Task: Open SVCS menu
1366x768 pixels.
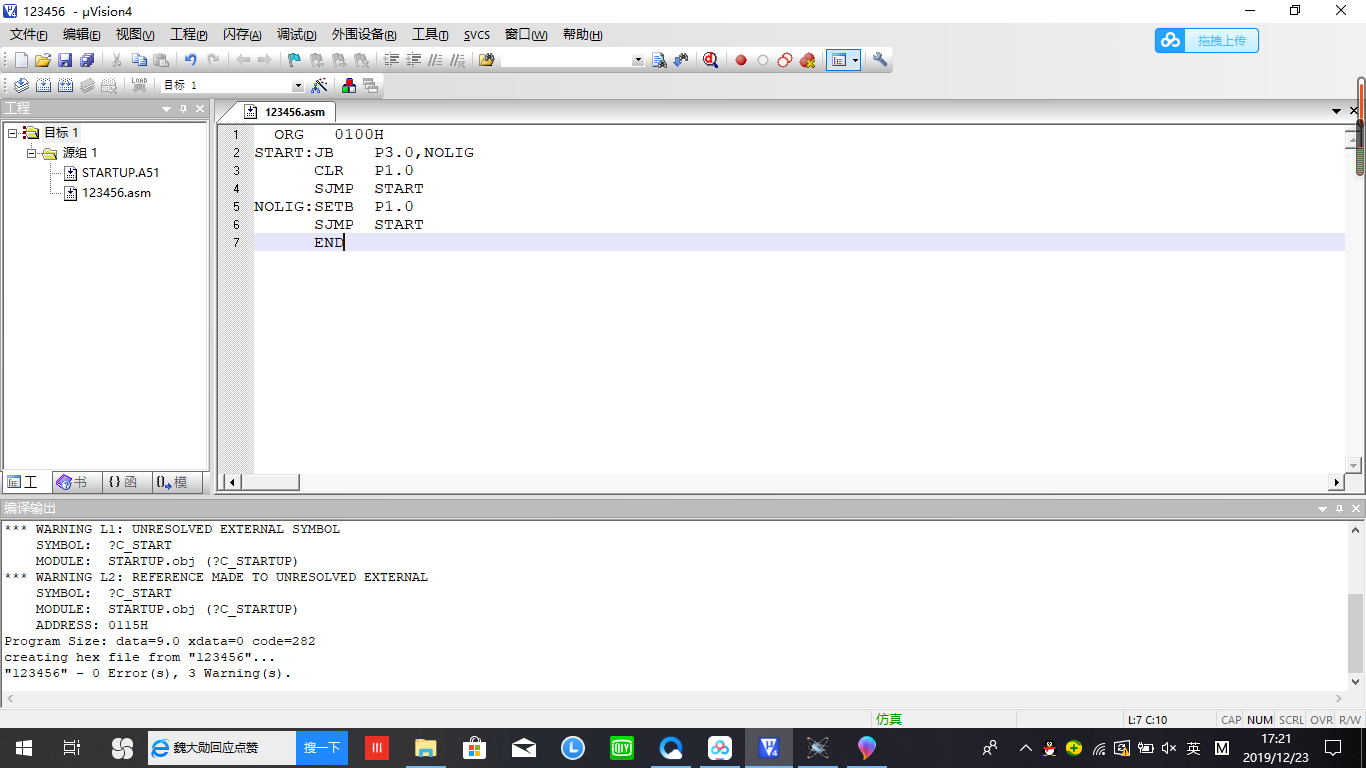Action: [x=477, y=35]
